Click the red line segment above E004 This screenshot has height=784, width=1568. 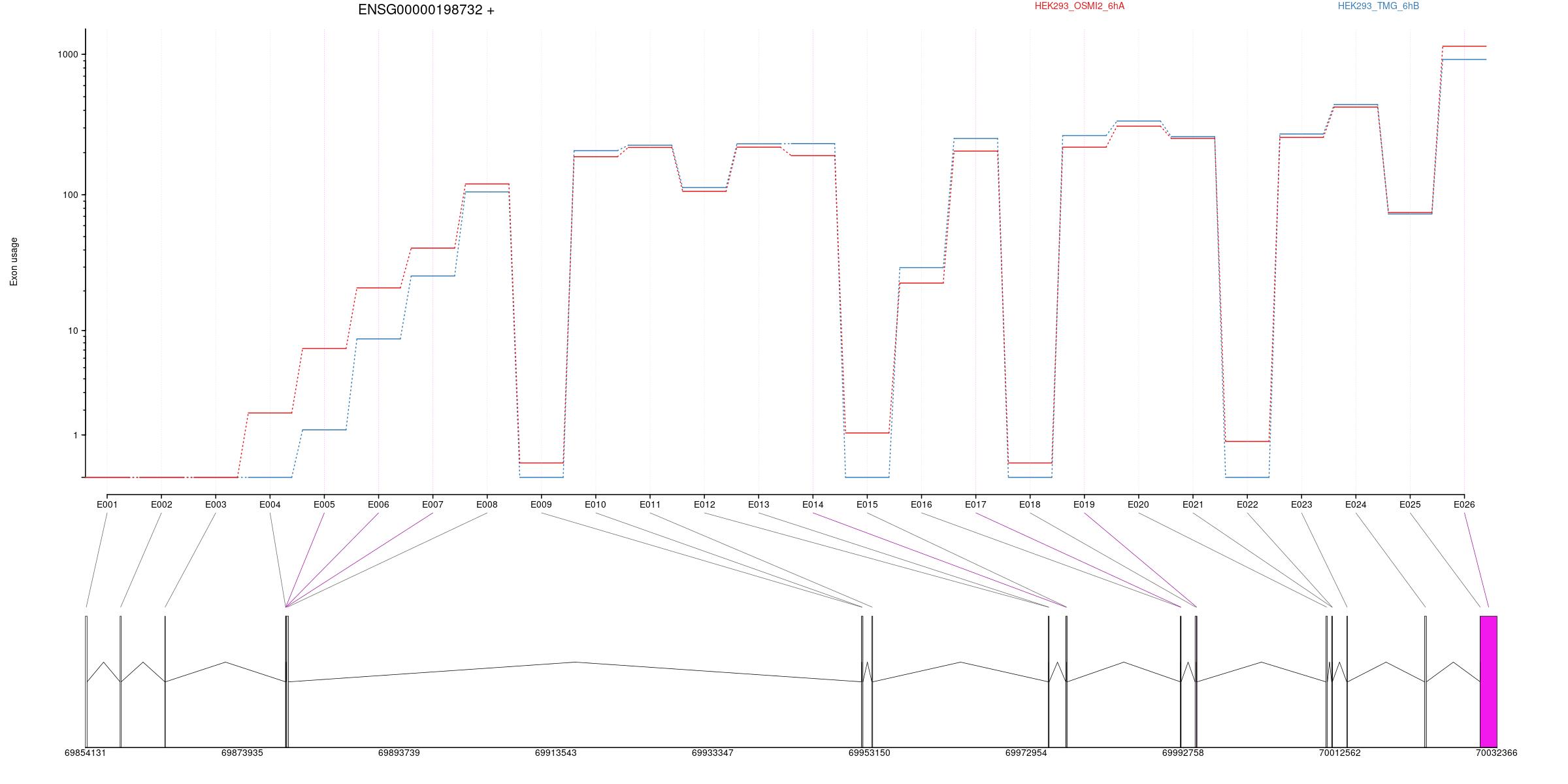tap(270, 413)
